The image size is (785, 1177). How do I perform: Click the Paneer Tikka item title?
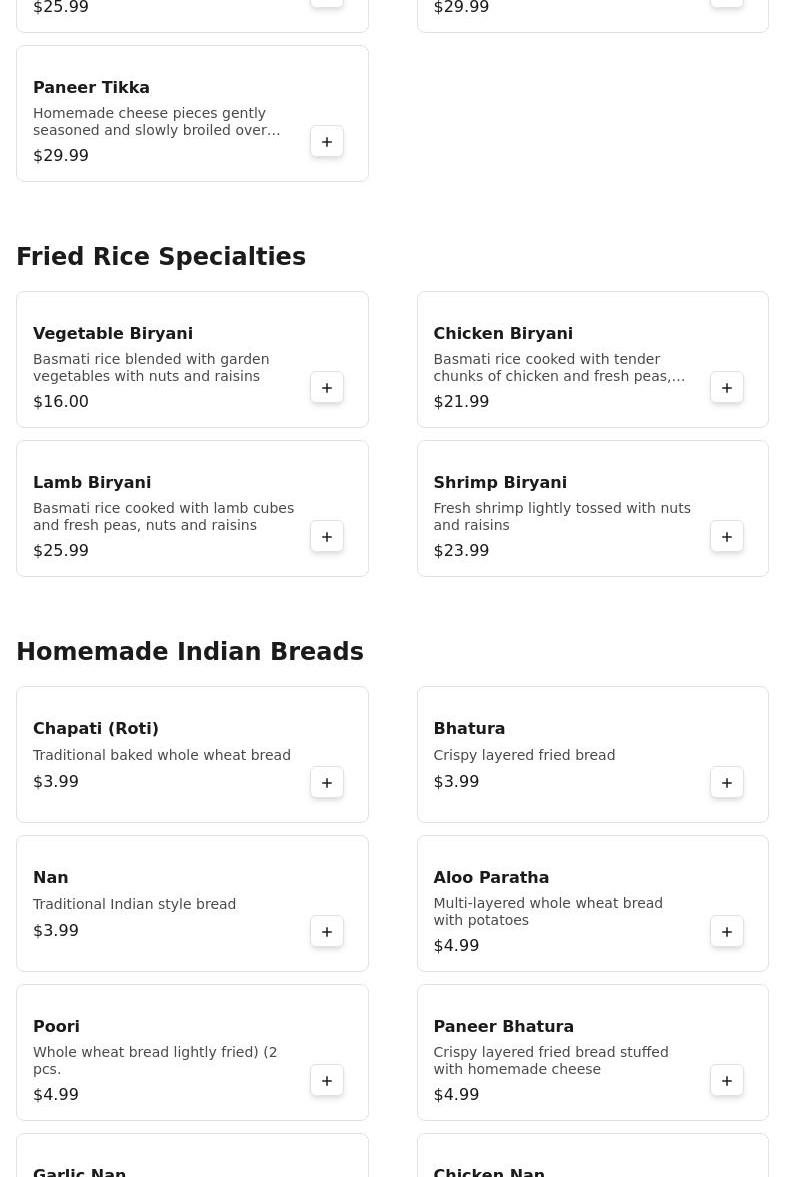click(x=91, y=88)
